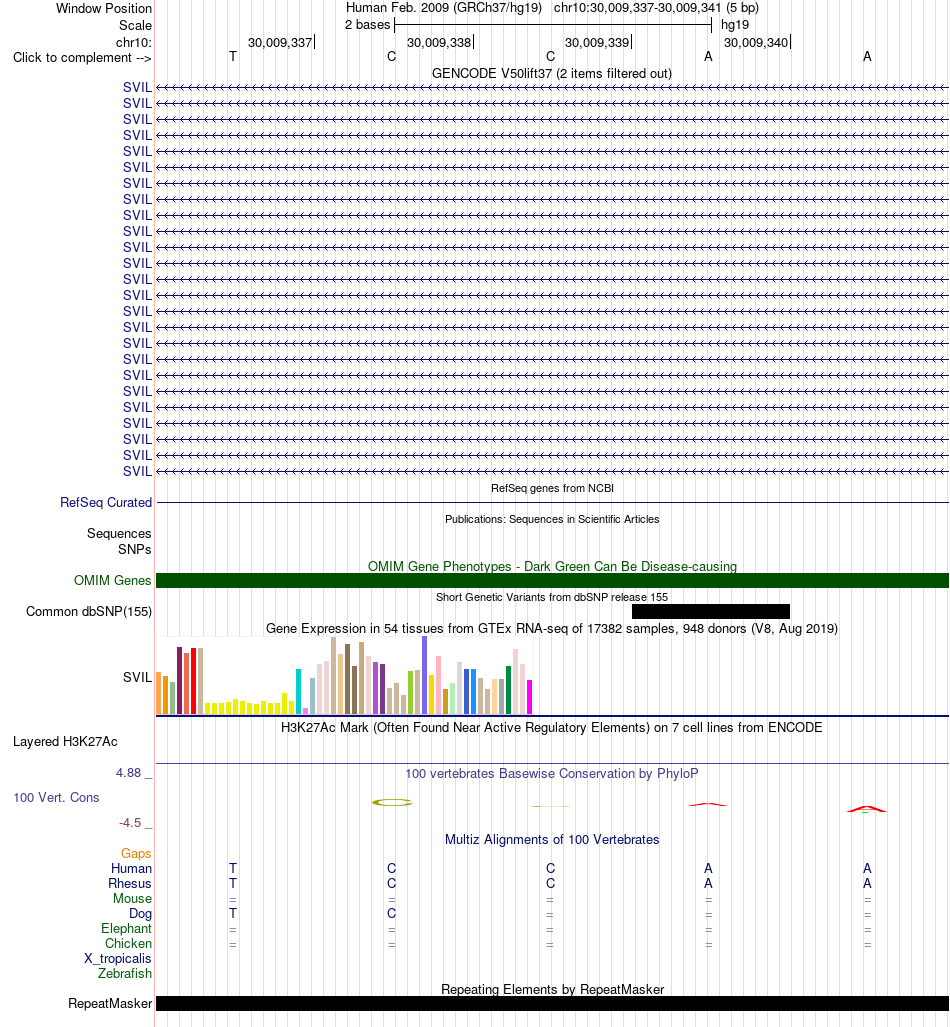The width and height of the screenshot is (950, 1027).
Task: Open Repeating Elements by RepeatMasker title
Action: pos(552,989)
